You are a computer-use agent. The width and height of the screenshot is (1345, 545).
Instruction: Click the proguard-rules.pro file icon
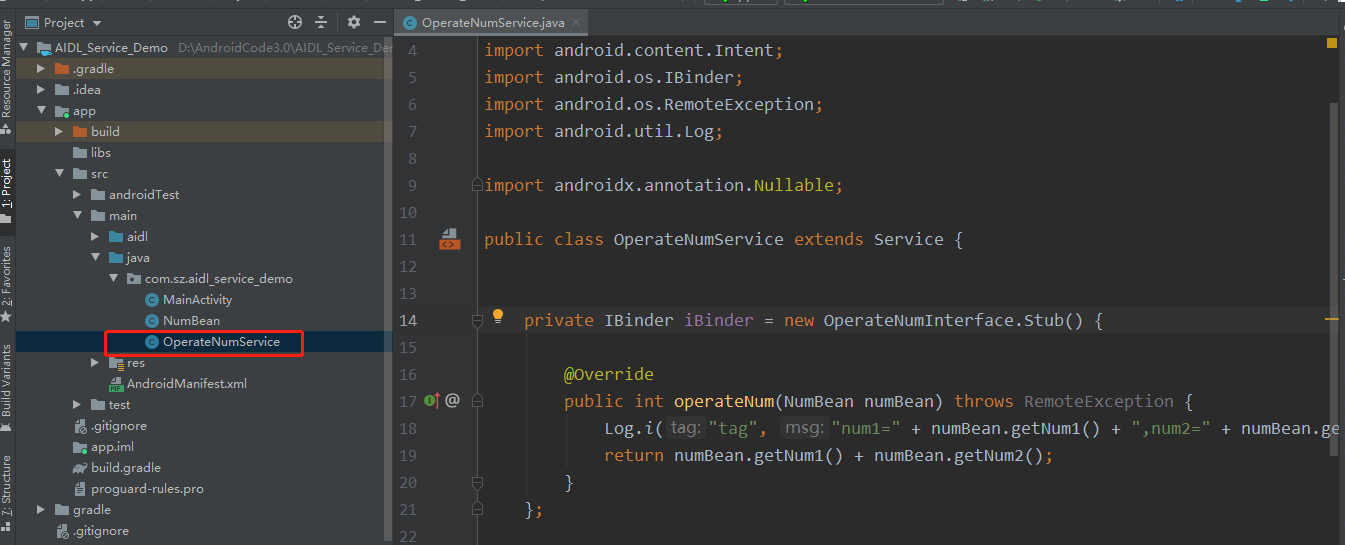[x=80, y=489]
